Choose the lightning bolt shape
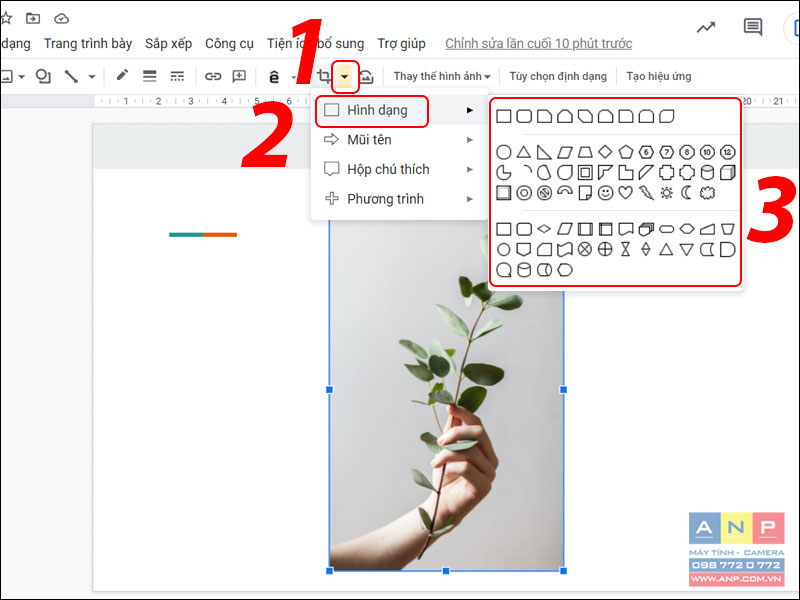This screenshot has width=800, height=600. pos(646,193)
